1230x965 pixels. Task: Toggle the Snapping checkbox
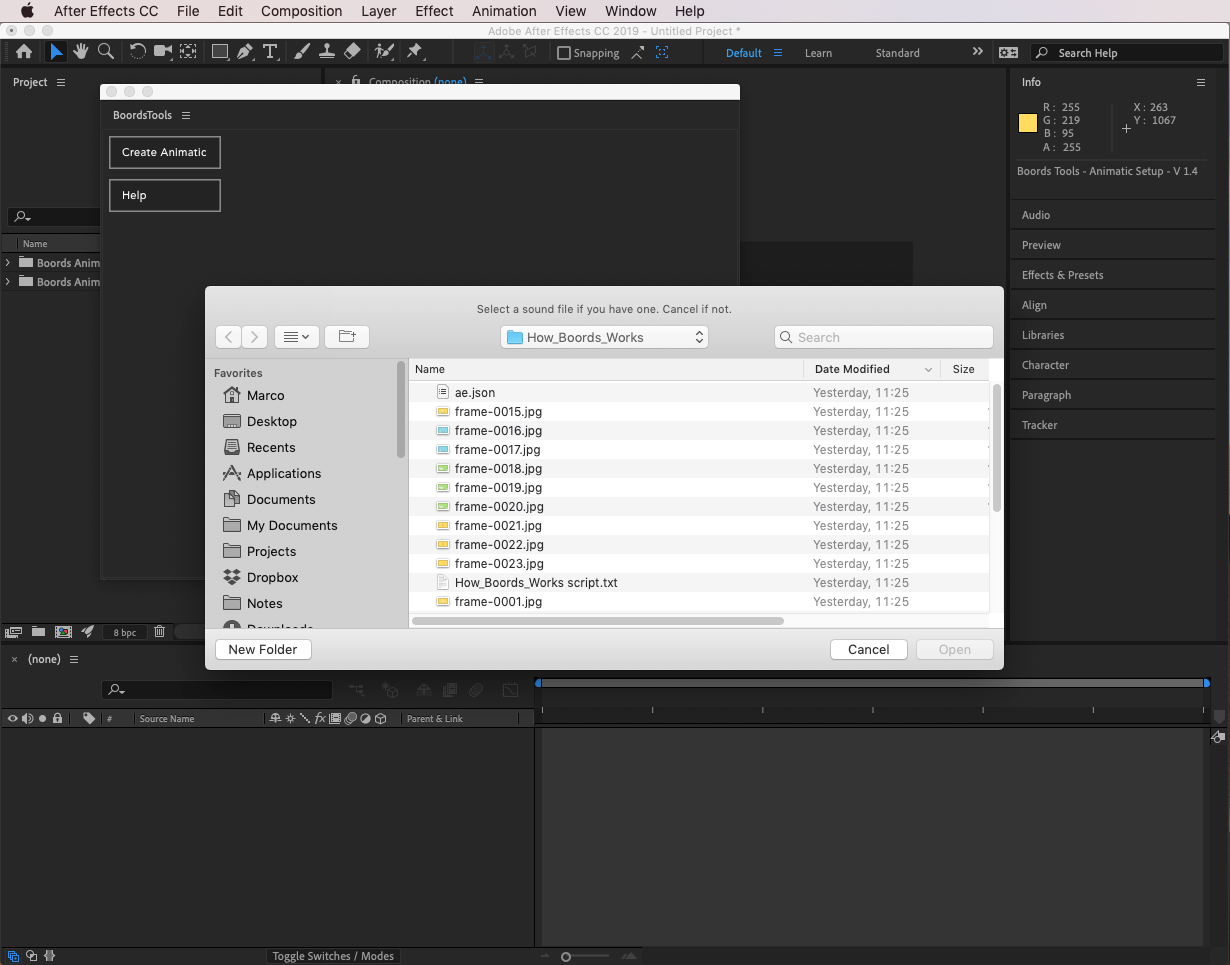tap(564, 53)
